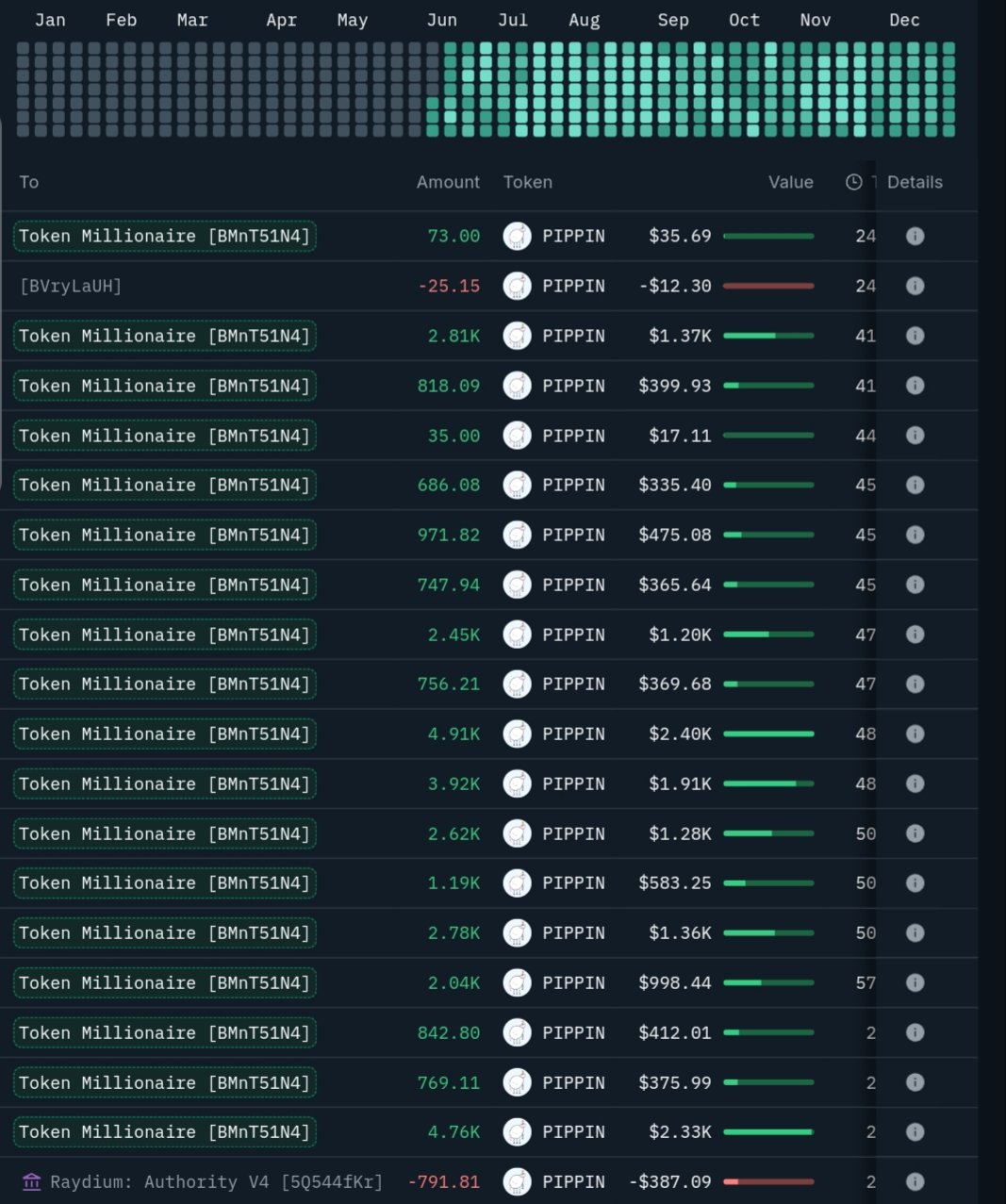
Task: Open details icon for -25.15 PIPPIN transfer
Action: pos(915,286)
